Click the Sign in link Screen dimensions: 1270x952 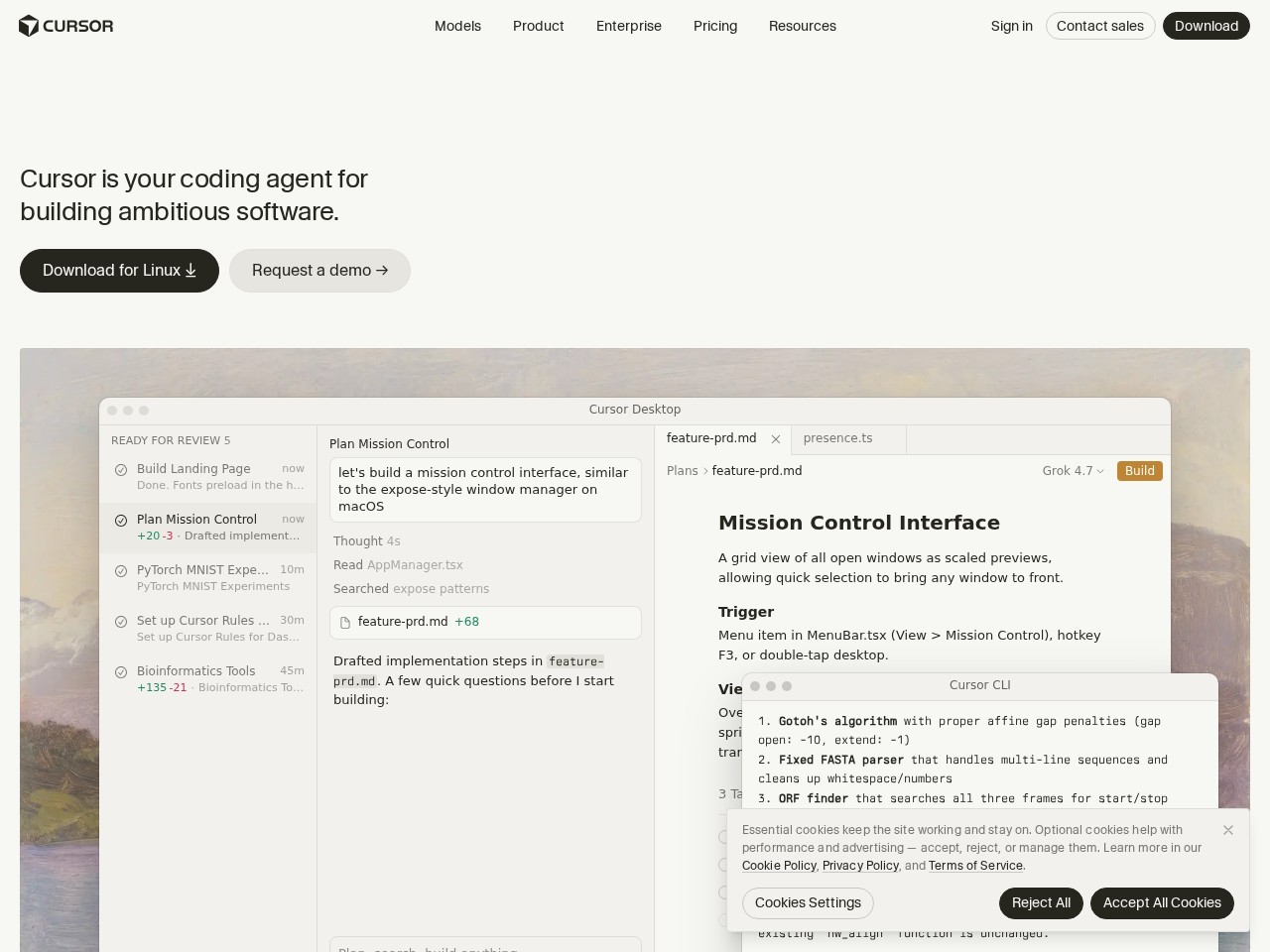pos(1012,26)
